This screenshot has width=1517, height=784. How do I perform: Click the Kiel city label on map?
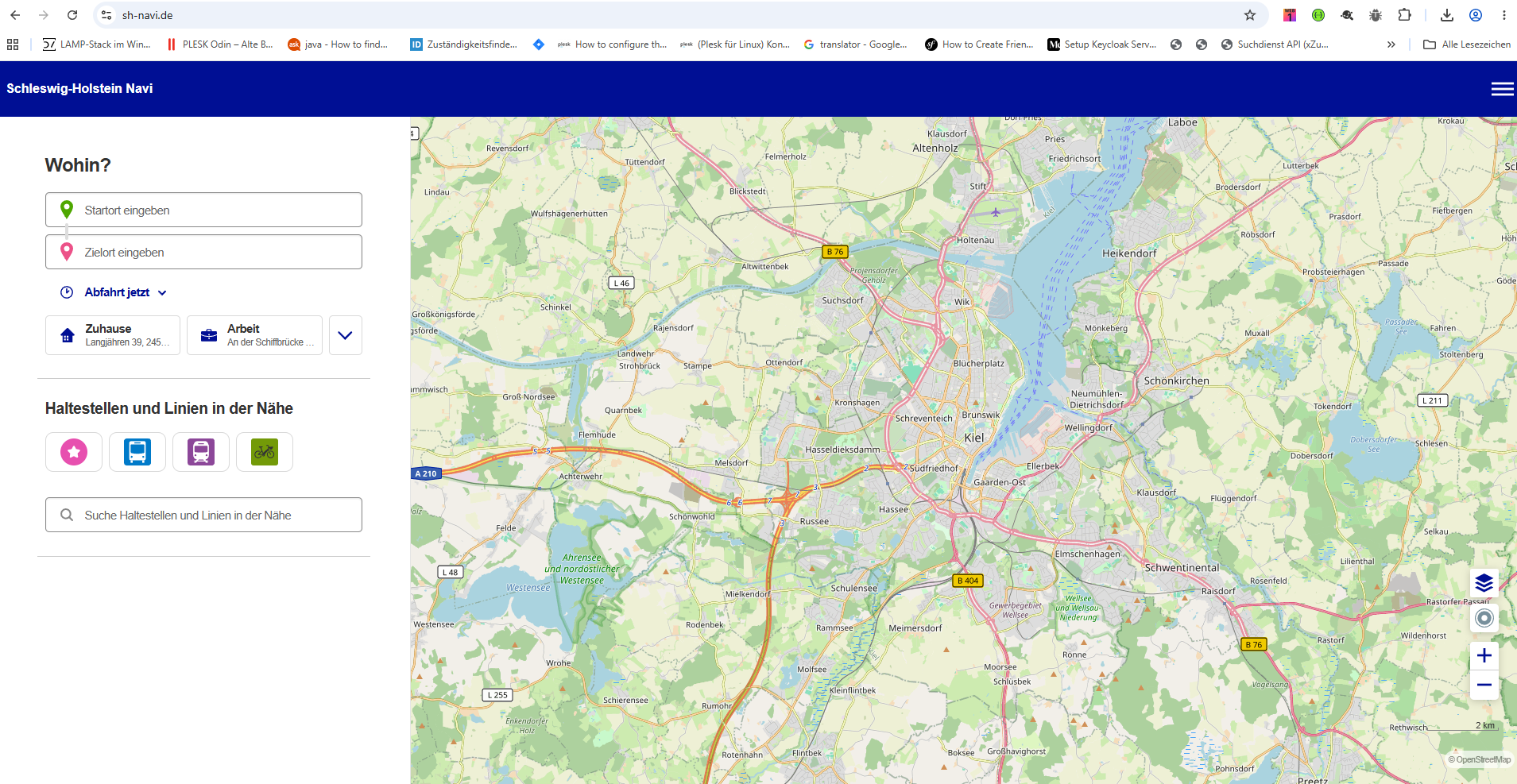tap(974, 438)
